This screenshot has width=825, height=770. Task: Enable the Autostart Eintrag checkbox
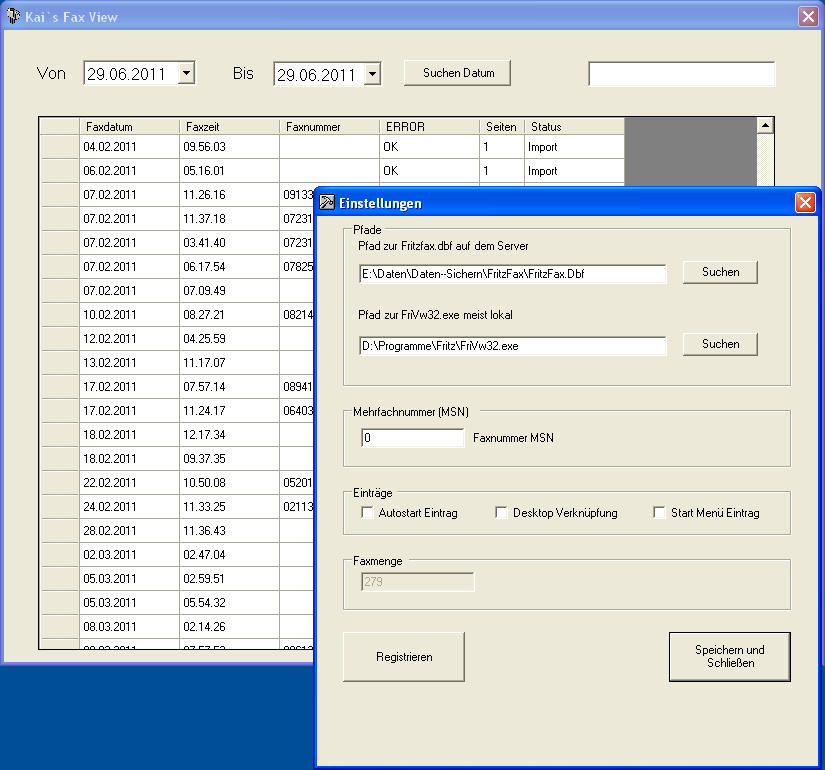(367, 513)
